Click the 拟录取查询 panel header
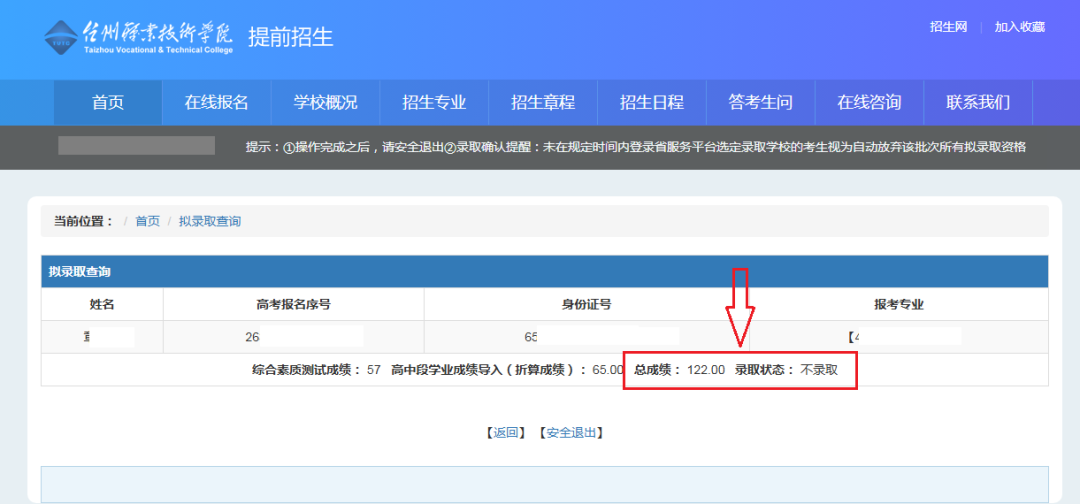 click(x=545, y=271)
